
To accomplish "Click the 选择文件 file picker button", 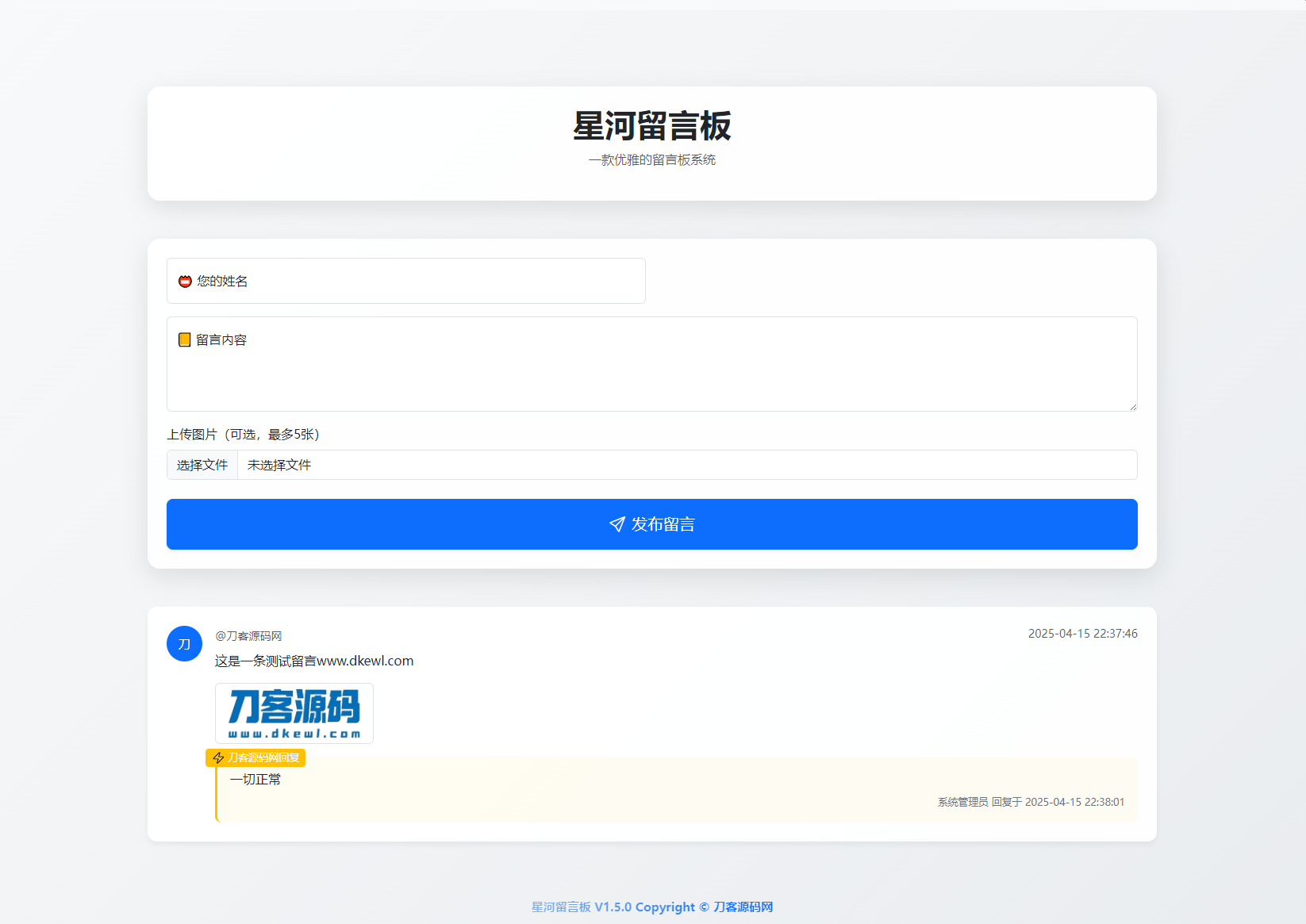I will coord(202,465).
